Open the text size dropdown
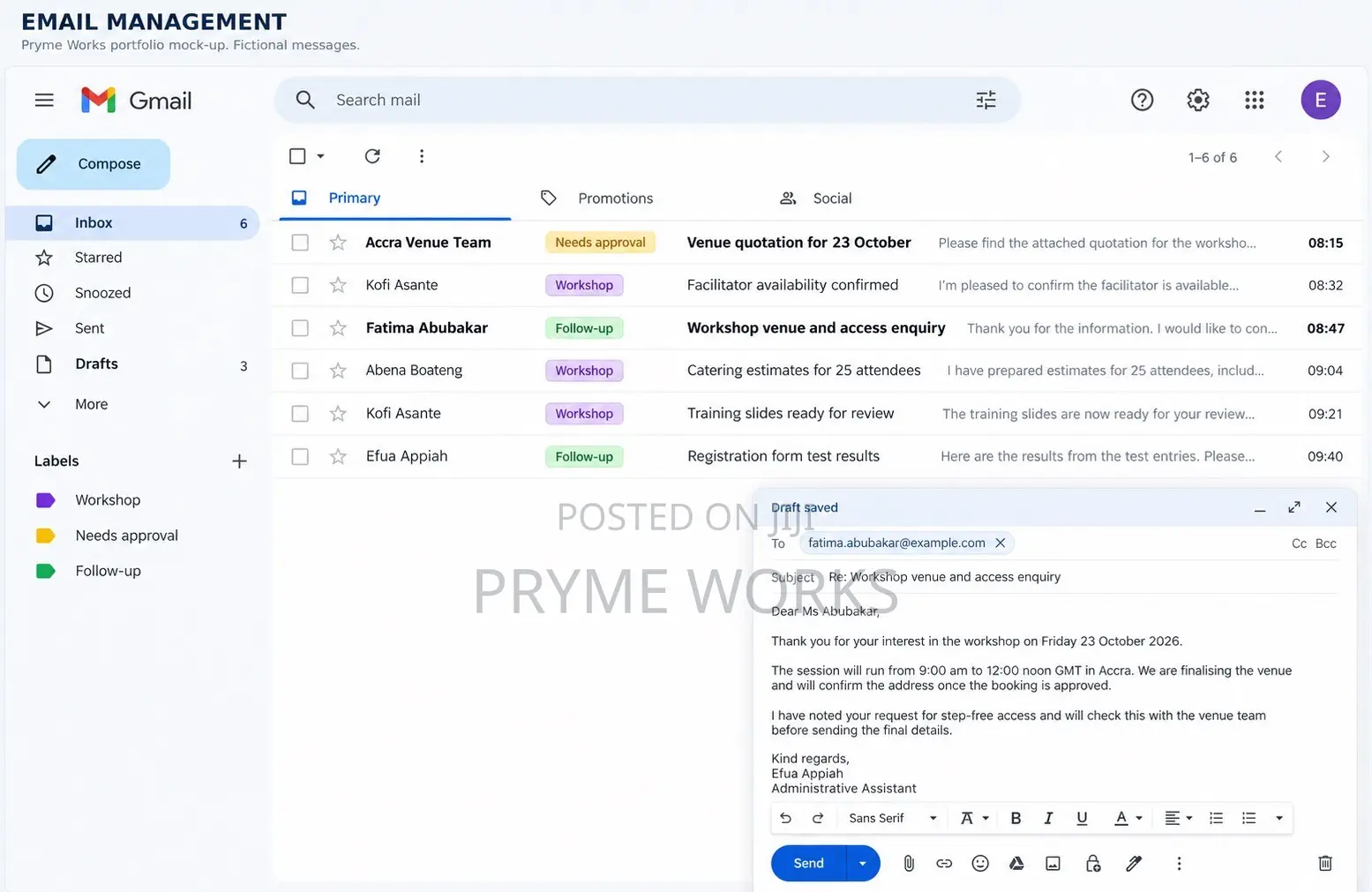Screen dimensions: 1372x892 point(974,818)
